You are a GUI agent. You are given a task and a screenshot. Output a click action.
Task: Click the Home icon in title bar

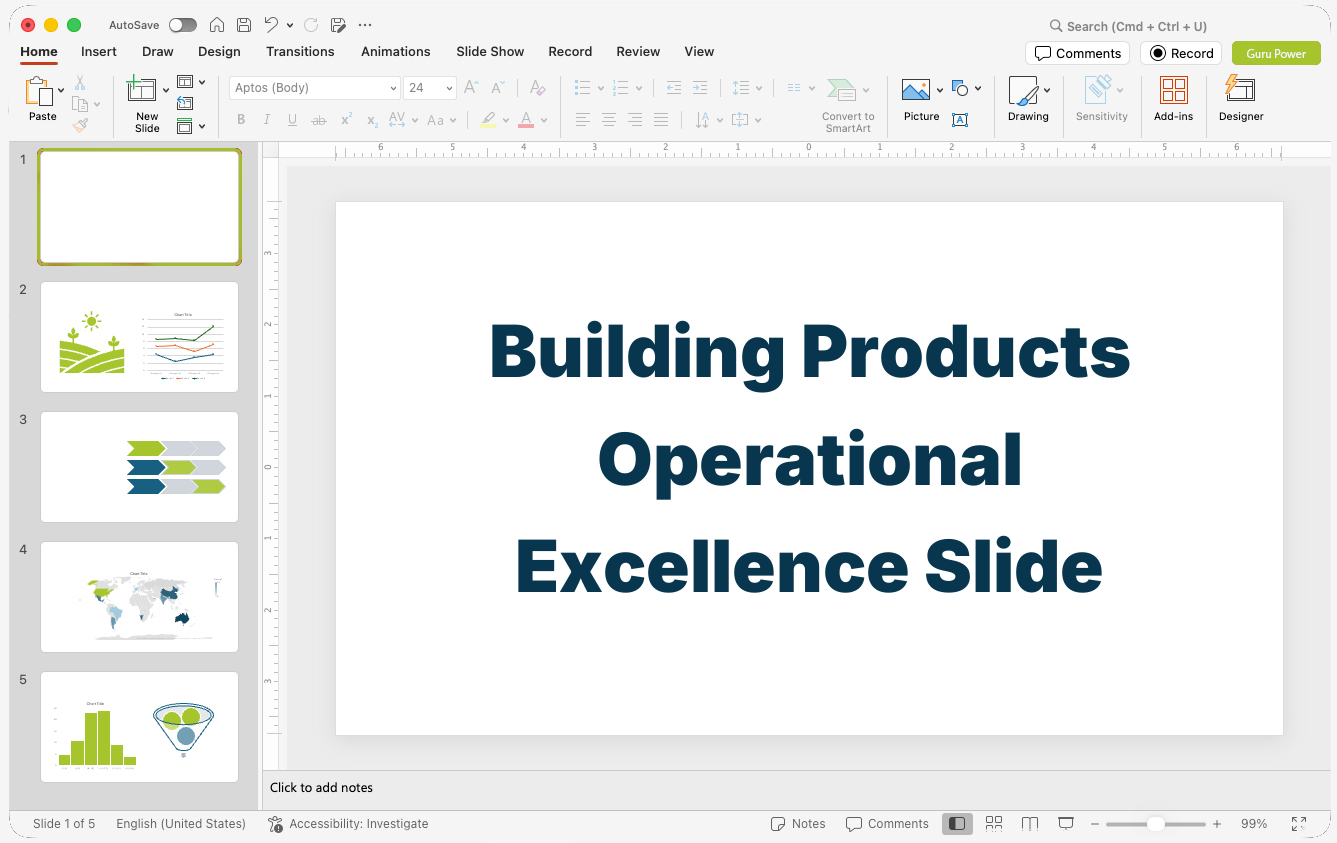point(216,25)
